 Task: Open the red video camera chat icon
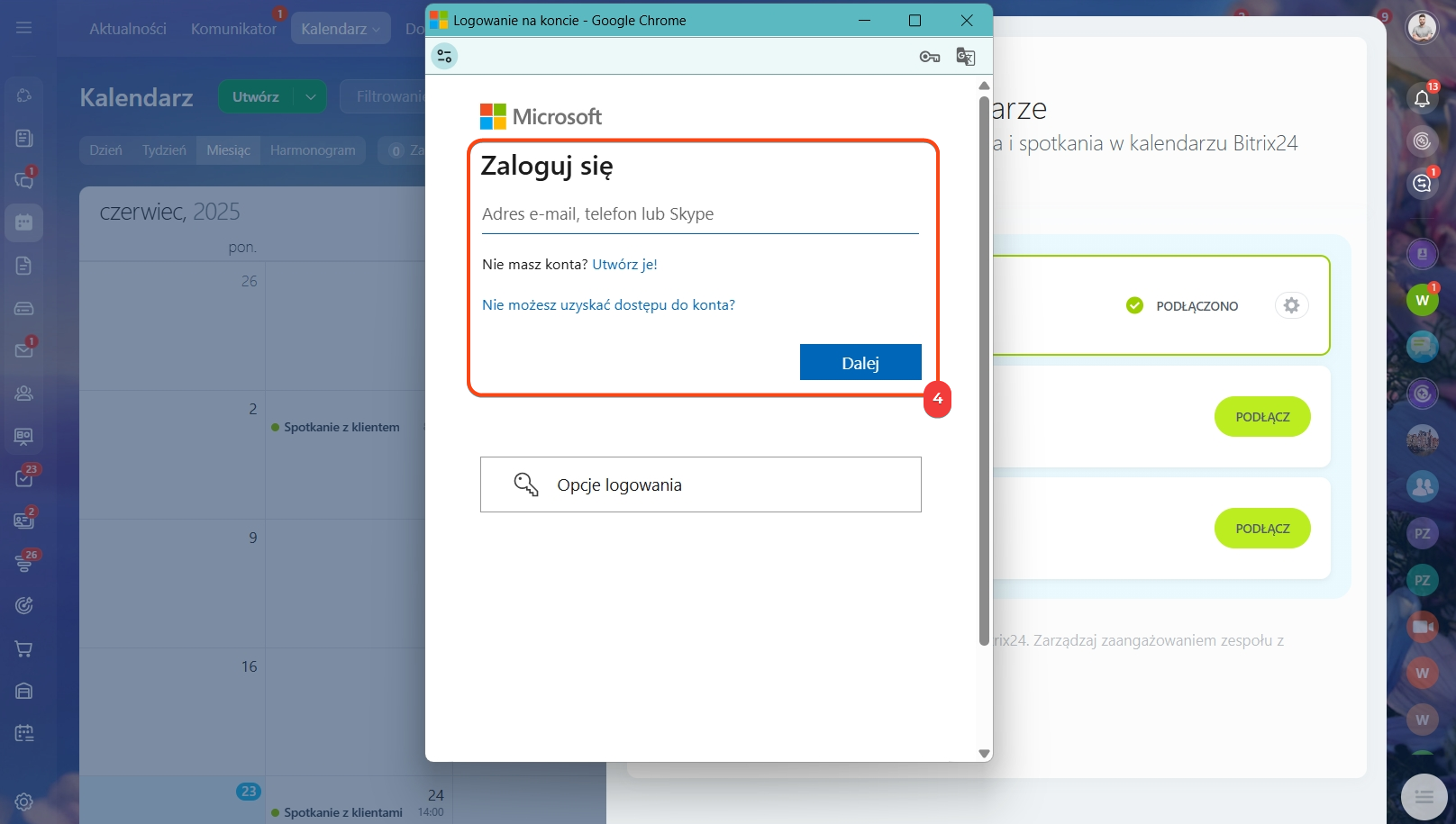pyautogui.click(x=1423, y=626)
